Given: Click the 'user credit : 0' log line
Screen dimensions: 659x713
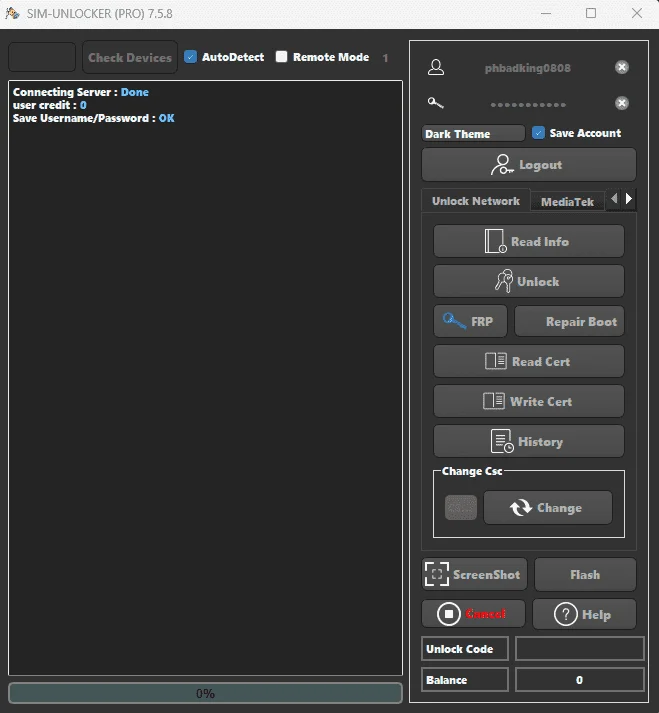Looking at the screenshot, I should pyautogui.click(x=50, y=105).
